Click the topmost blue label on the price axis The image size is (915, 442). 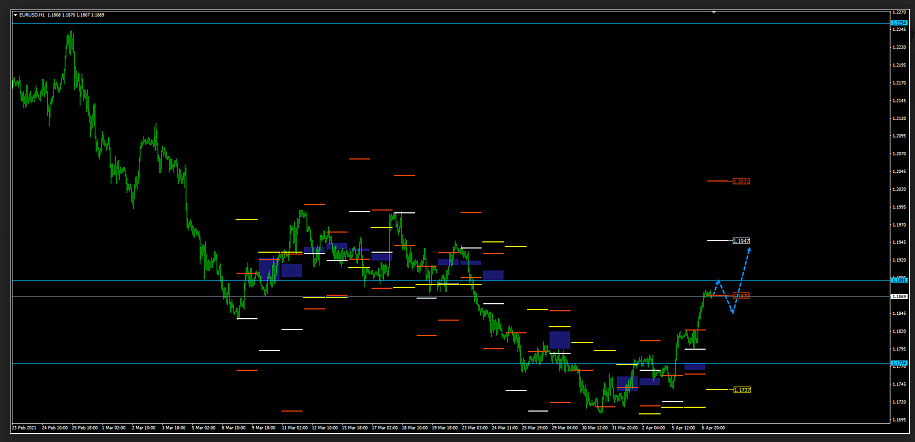click(899, 22)
